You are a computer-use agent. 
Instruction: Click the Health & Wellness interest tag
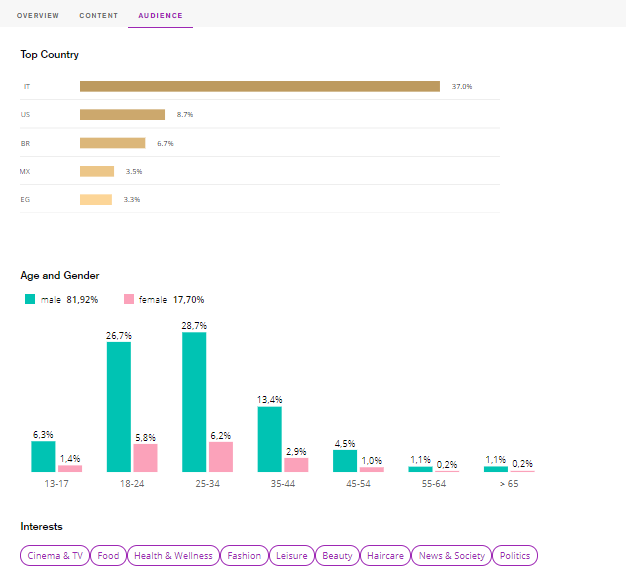(x=173, y=556)
